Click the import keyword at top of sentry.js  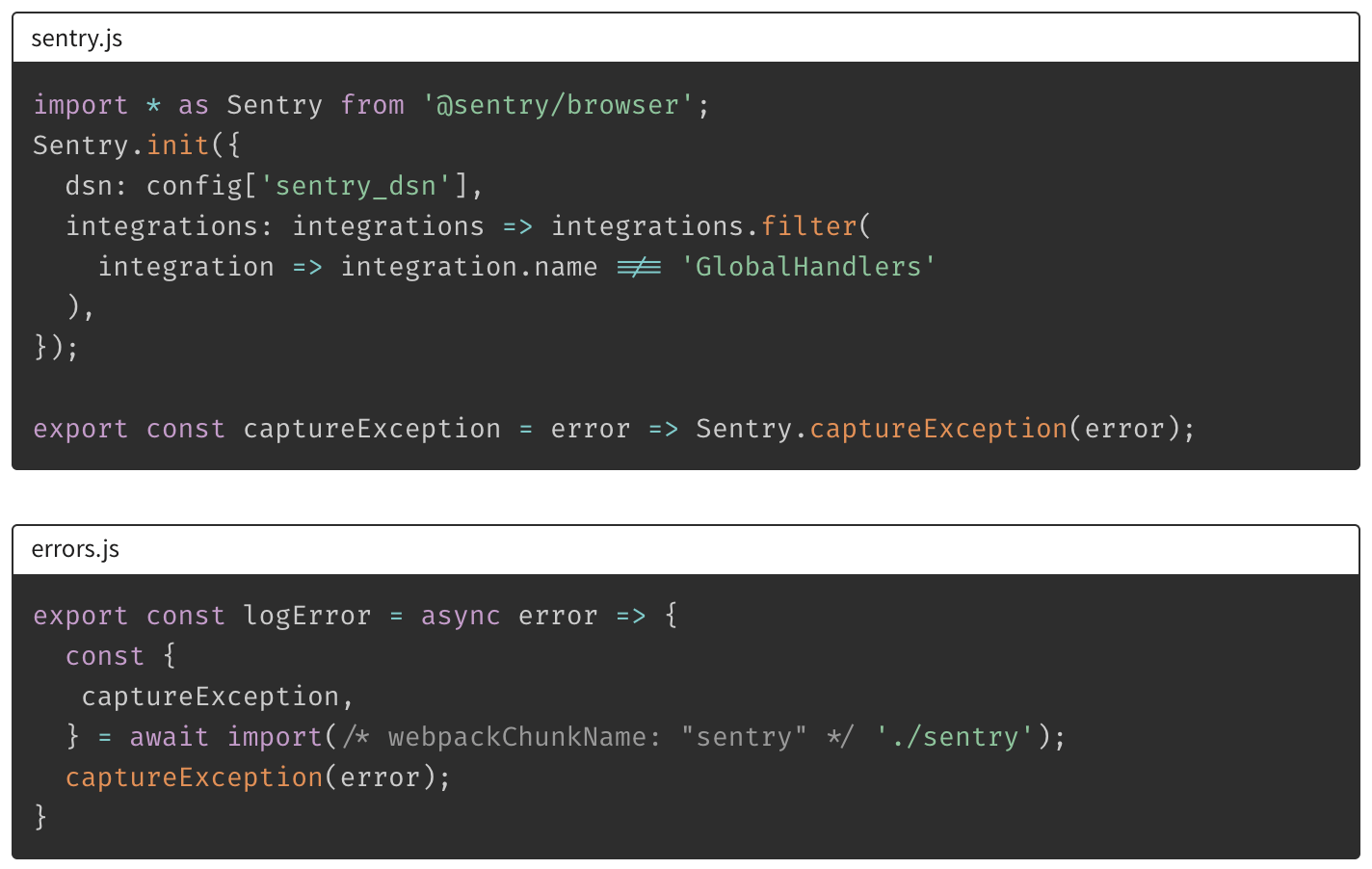[80, 105]
